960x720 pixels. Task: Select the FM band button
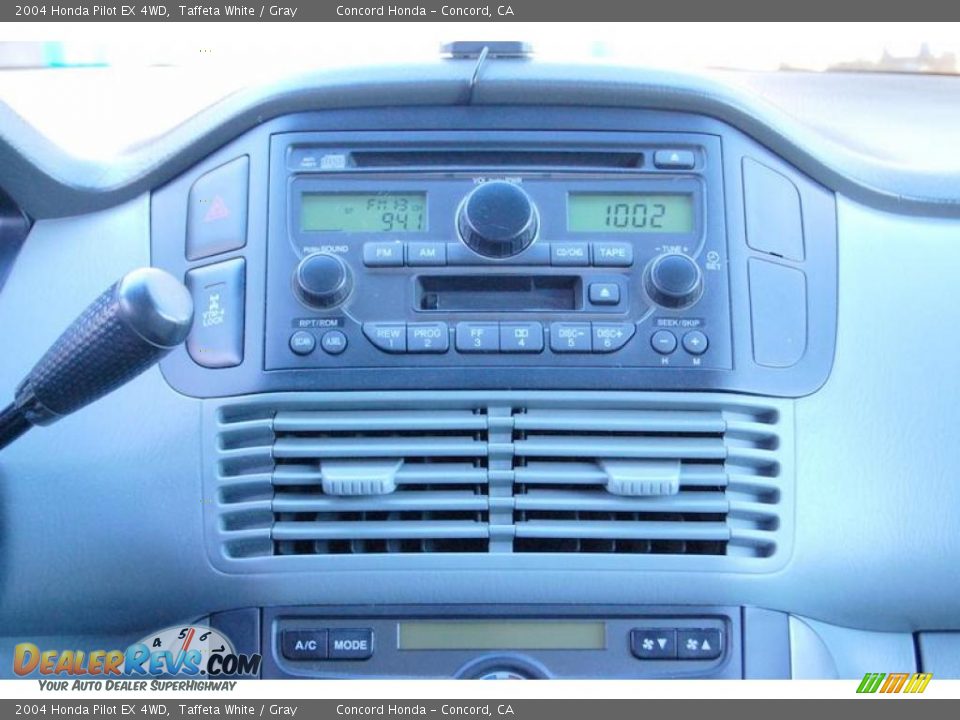[385, 252]
